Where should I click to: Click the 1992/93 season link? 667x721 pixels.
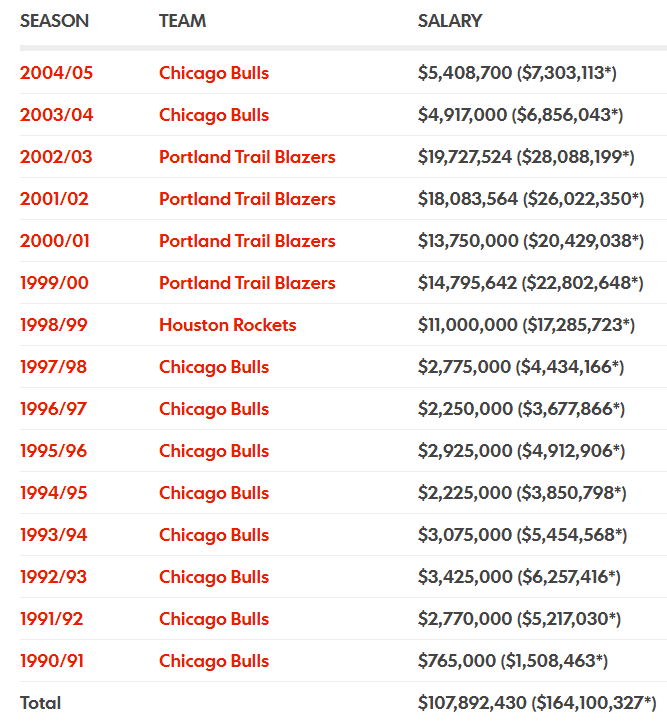point(53,577)
